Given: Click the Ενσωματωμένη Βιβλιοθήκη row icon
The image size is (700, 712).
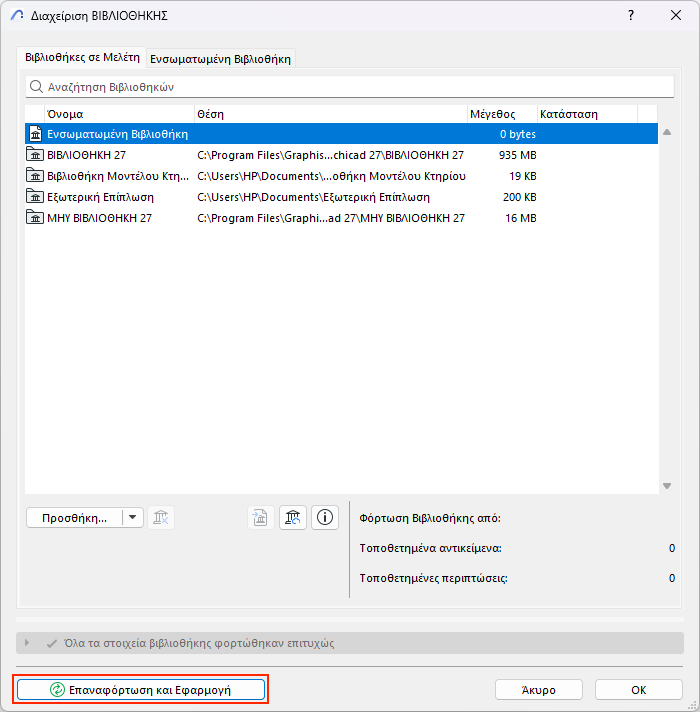Looking at the screenshot, I should 35,134.
